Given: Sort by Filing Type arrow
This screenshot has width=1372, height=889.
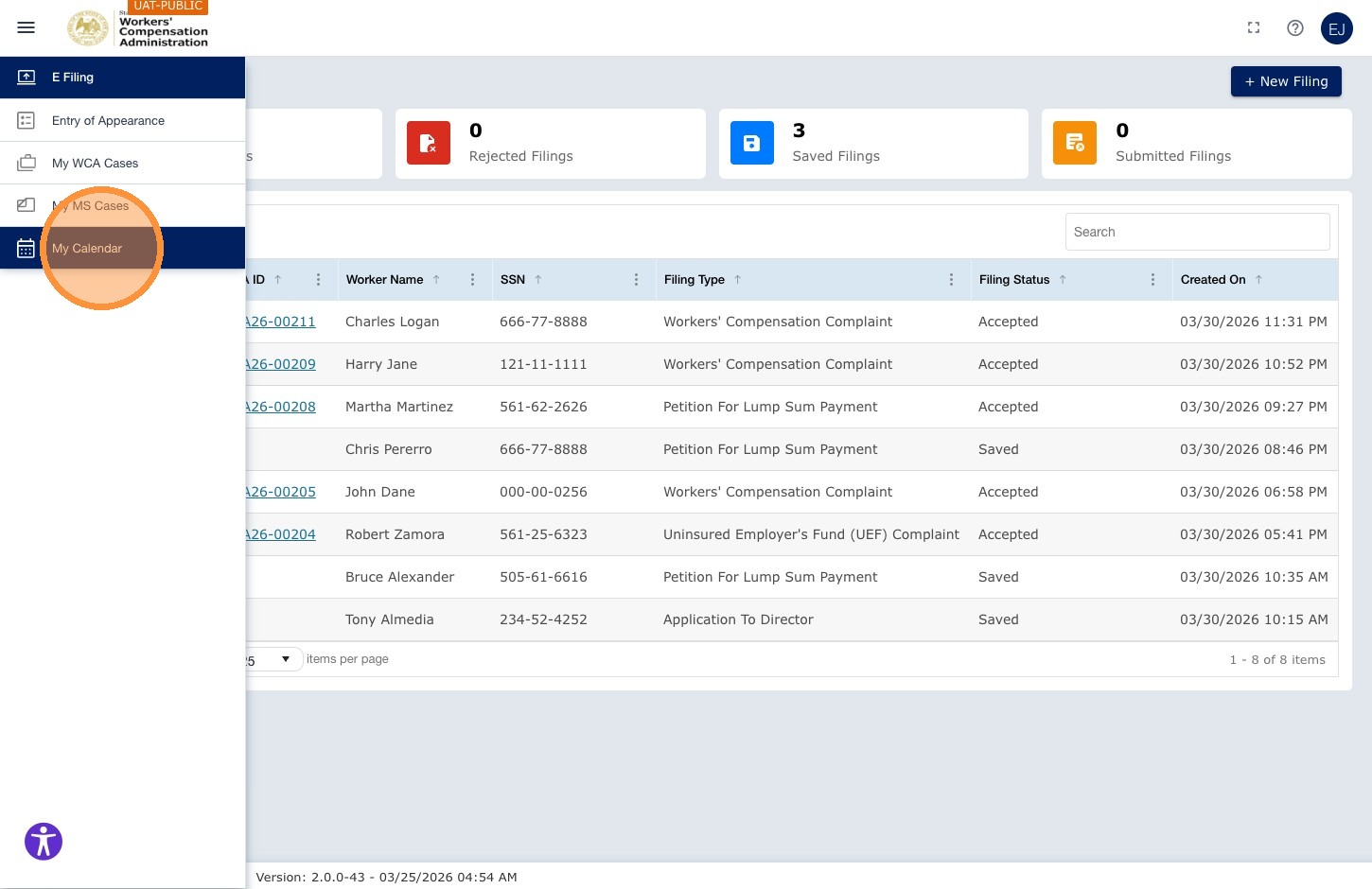Looking at the screenshot, I should pyautogui.click(x=738, y=280).
